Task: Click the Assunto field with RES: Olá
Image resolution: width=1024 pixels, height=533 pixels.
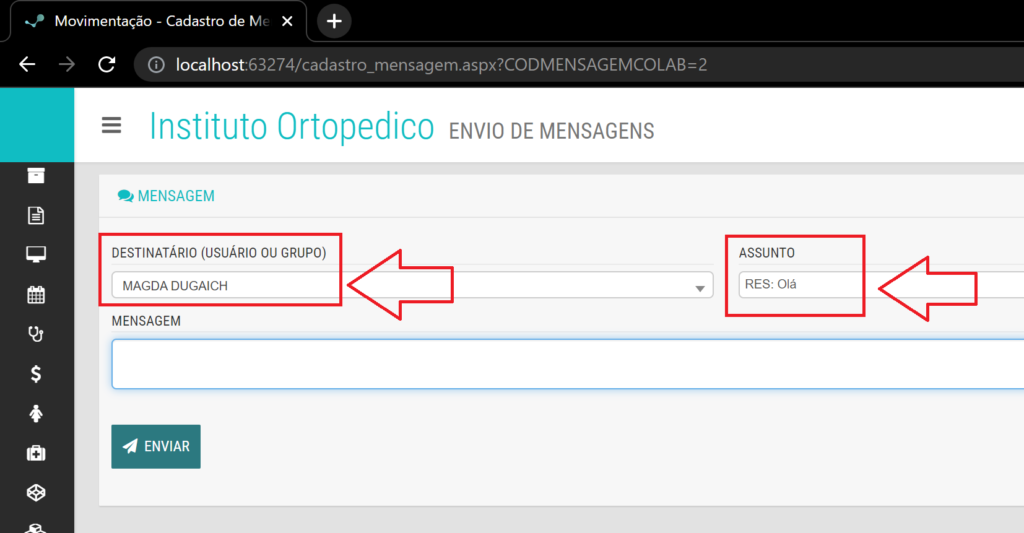Action: 881,285
